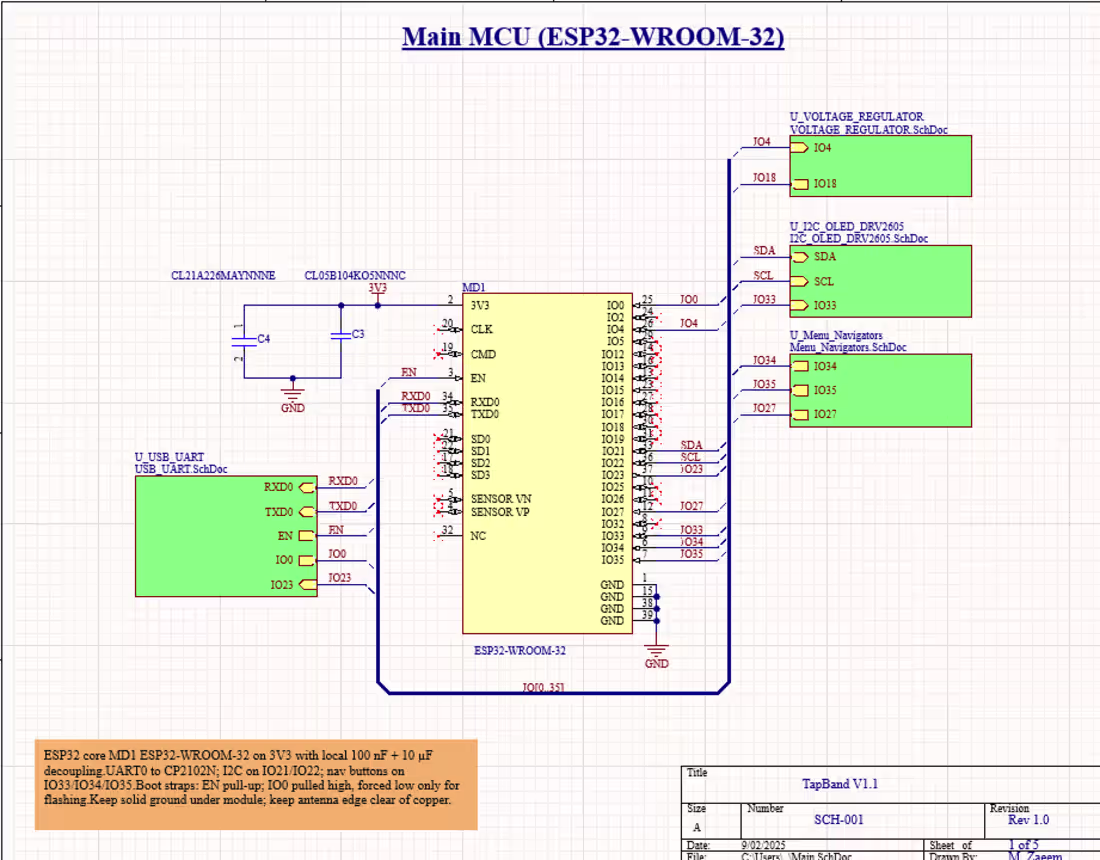Select the orange design note text box
The height and width of the screenshot is (860, 1100).
click(256, 785)
